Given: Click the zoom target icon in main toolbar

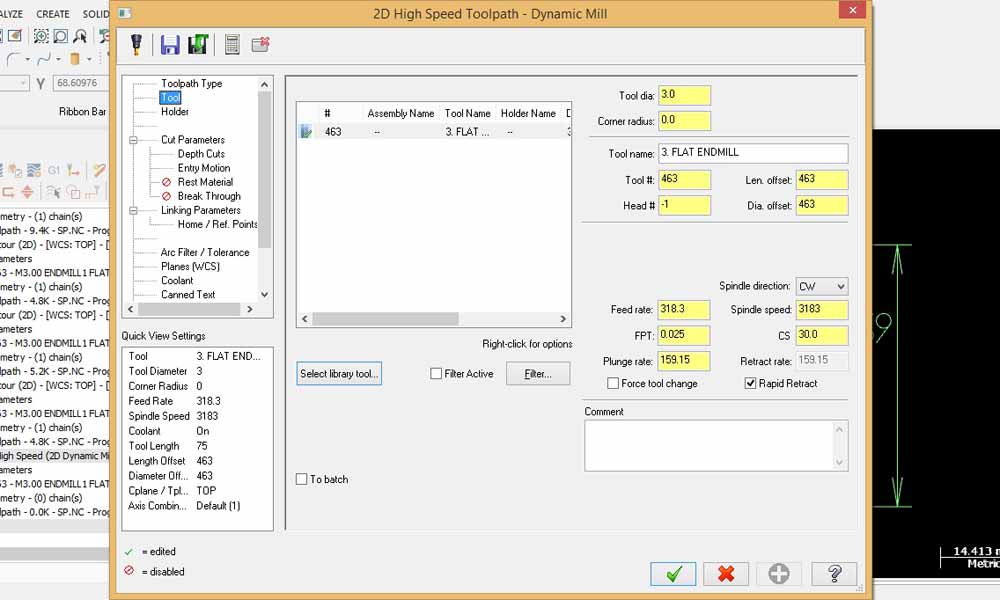Looking at the screenshot, I should 41,36.
